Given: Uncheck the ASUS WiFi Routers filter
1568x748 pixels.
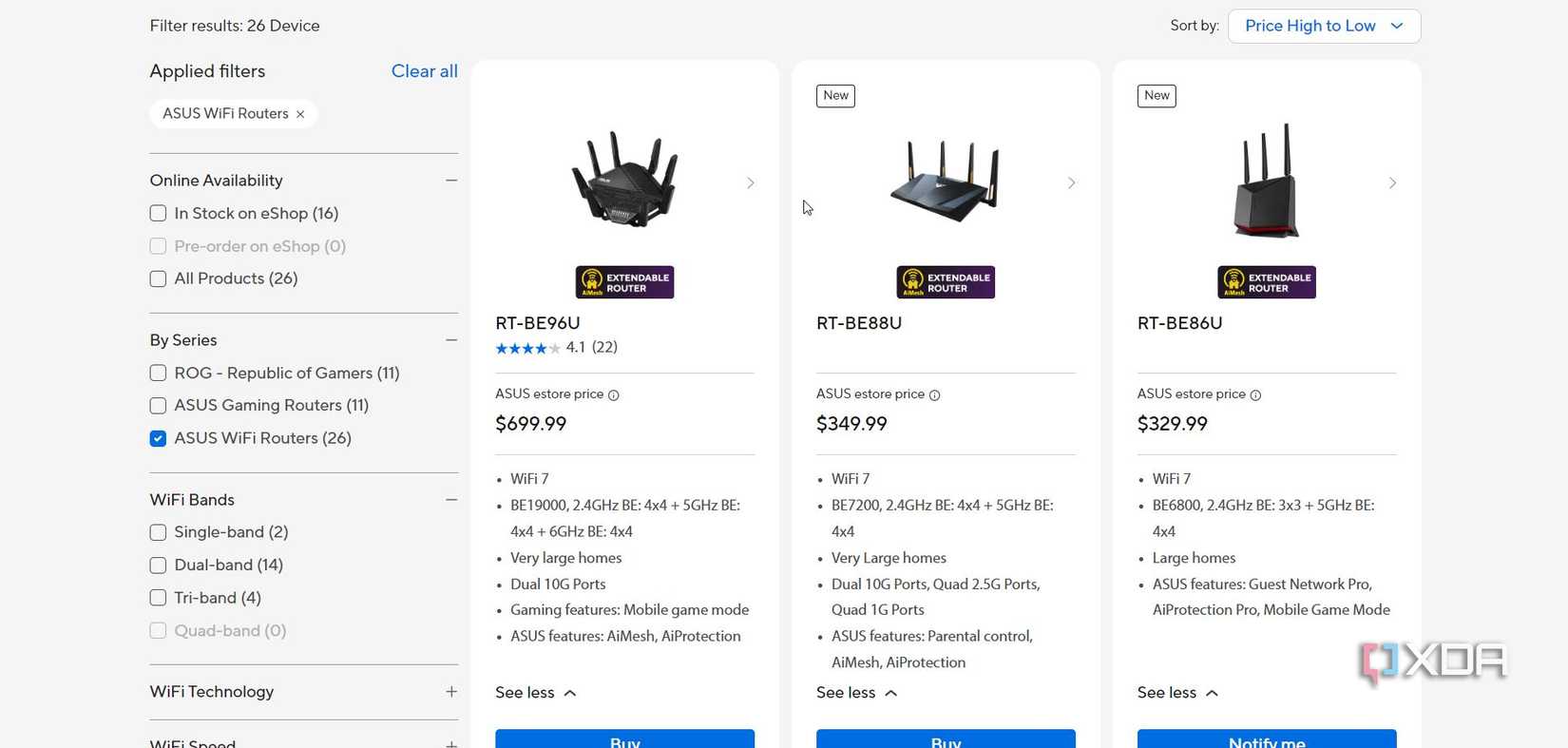Looking at the screenshot, I should pos(158,438).
